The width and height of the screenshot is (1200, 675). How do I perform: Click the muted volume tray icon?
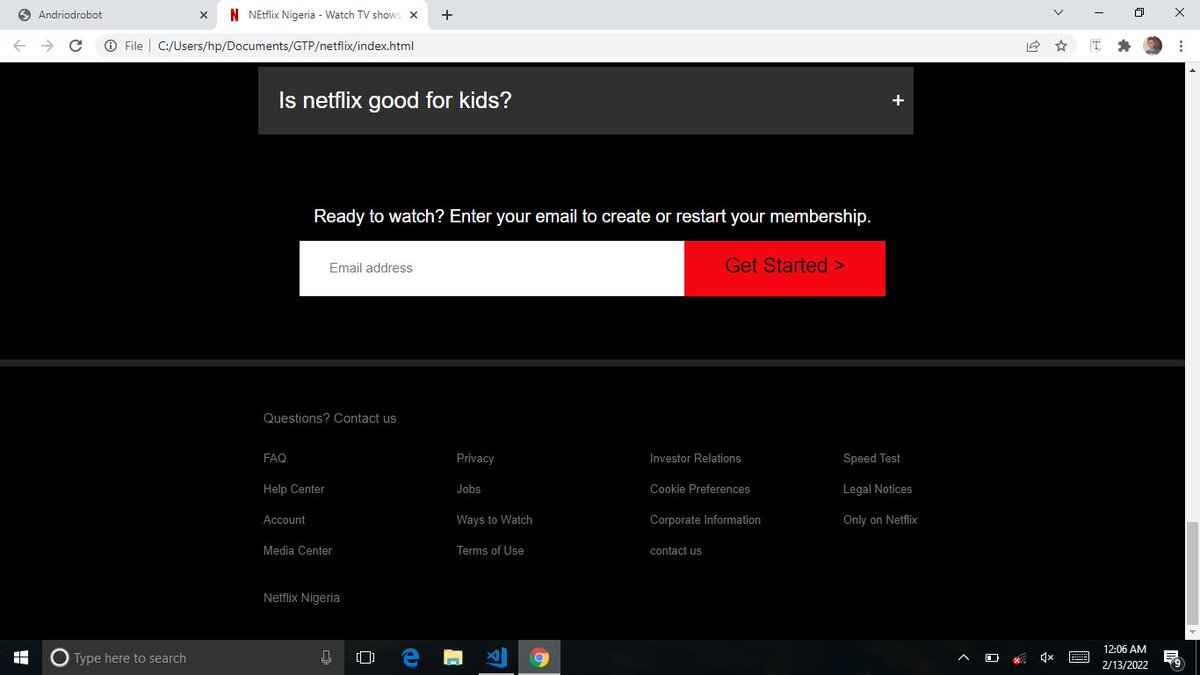pos(1047,657)
